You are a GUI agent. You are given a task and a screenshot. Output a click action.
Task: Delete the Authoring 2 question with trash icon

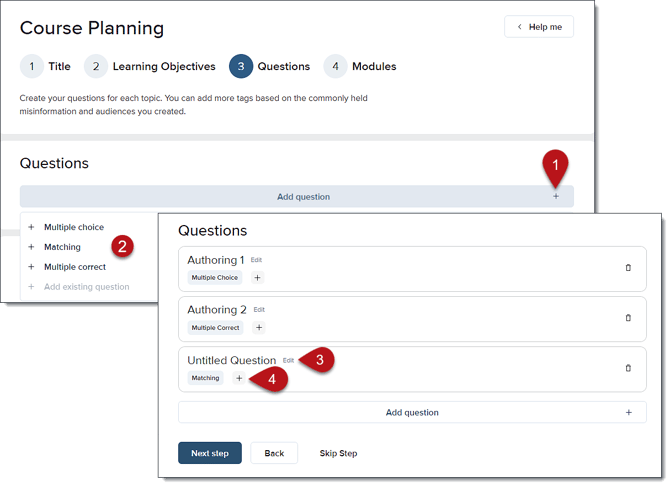tap(628, 318)
